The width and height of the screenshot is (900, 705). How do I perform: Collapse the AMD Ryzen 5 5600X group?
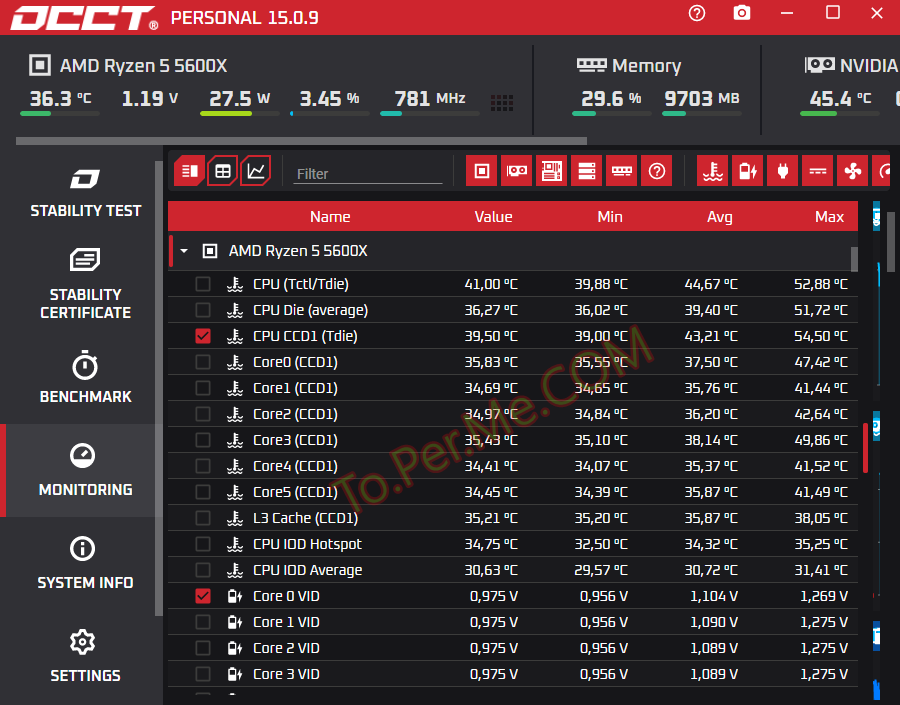tap(184, 251)
